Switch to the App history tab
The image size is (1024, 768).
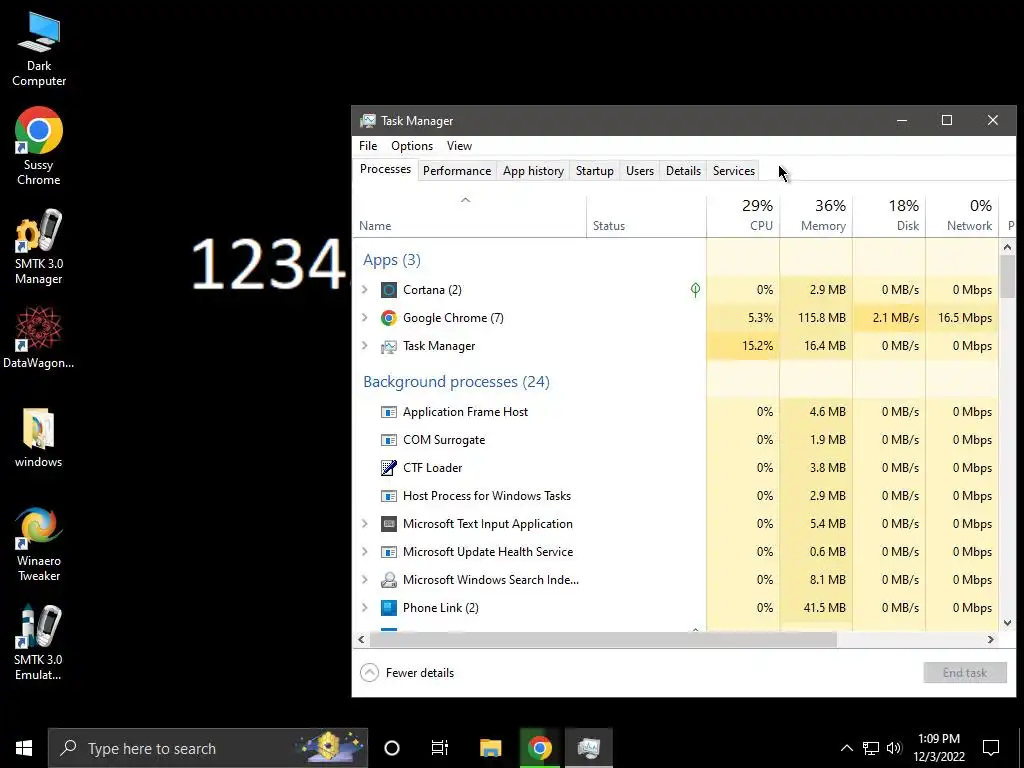click(x=533, y=171)
